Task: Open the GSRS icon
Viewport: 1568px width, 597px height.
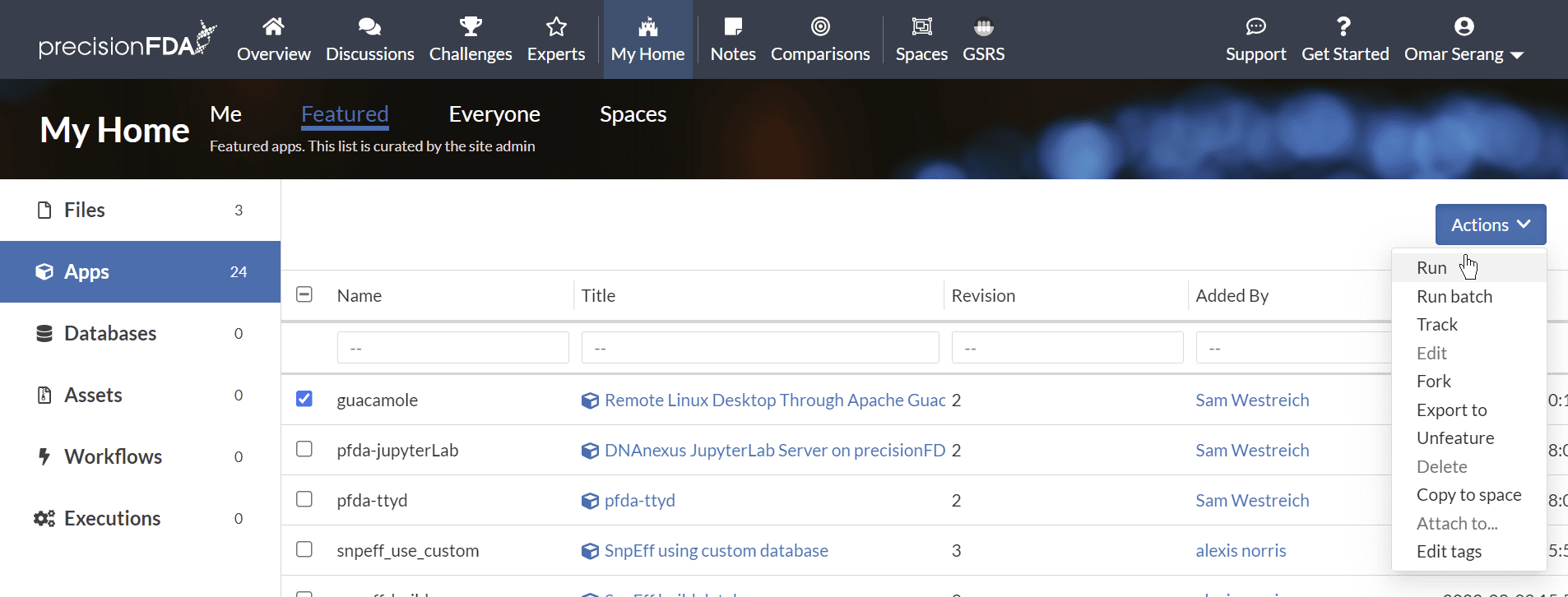Action: click(x=983, y=27)
